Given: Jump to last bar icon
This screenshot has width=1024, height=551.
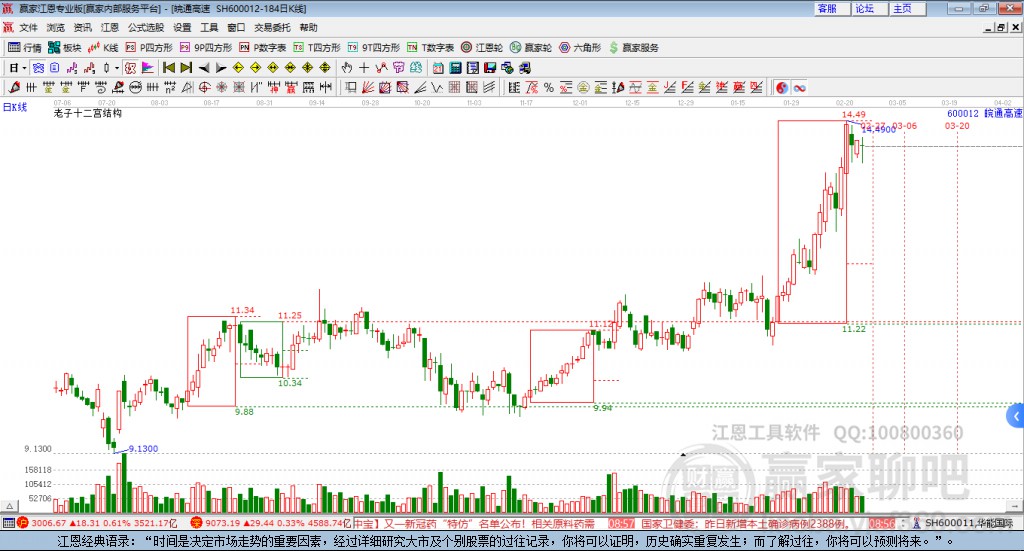Looking at the screenshot, I should [x=186, y=68].
